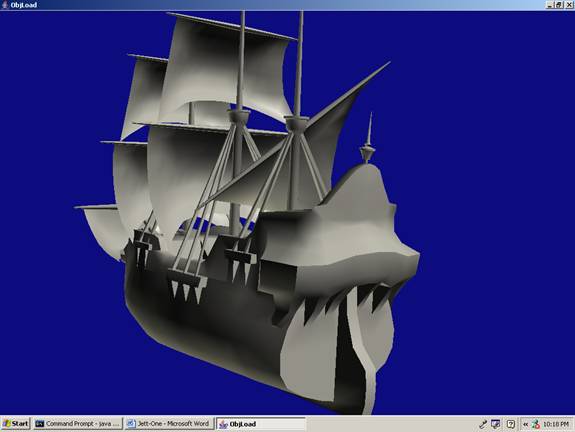Viewport: 575px width, 432px height.
Task: Open the question mark help tray icon
Action: click(510, 424)
